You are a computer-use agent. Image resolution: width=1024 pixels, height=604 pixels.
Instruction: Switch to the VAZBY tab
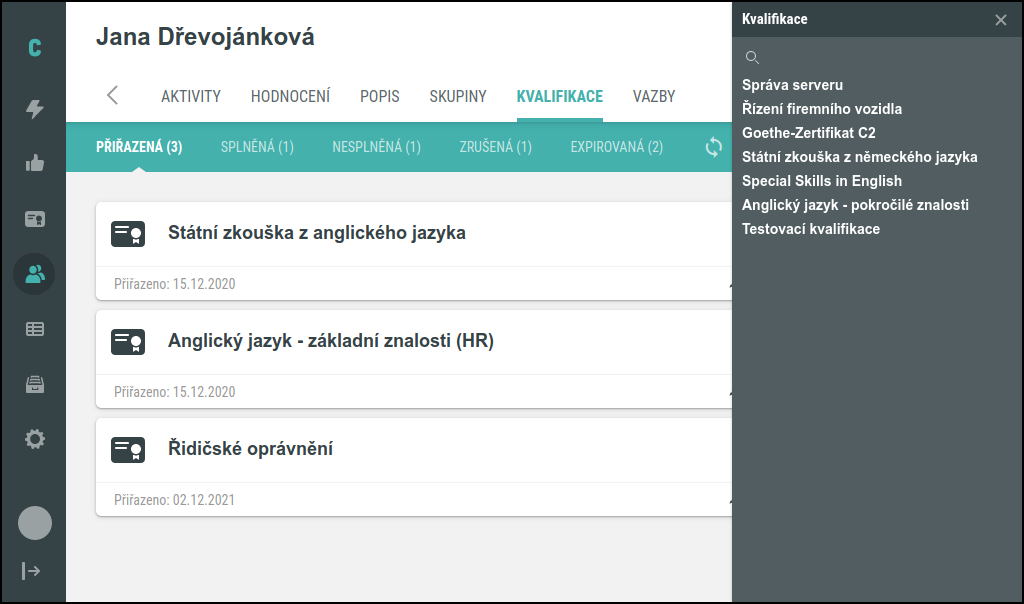tap(655, 96)
